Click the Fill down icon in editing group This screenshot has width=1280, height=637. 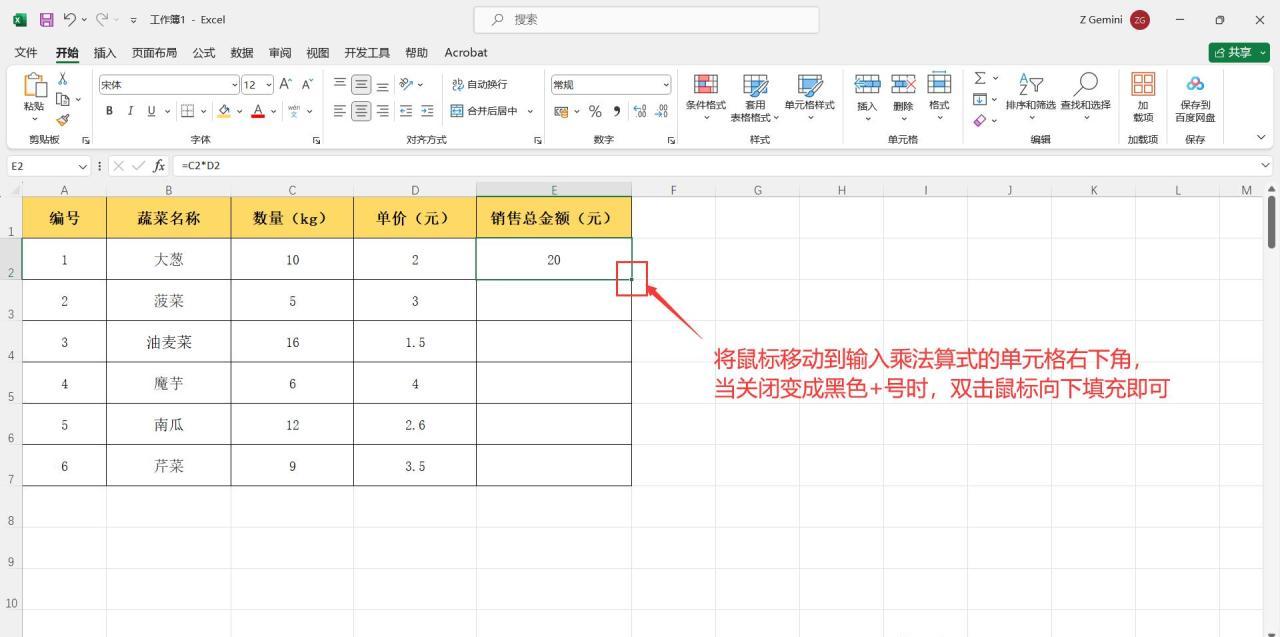(x=980, y=99)
